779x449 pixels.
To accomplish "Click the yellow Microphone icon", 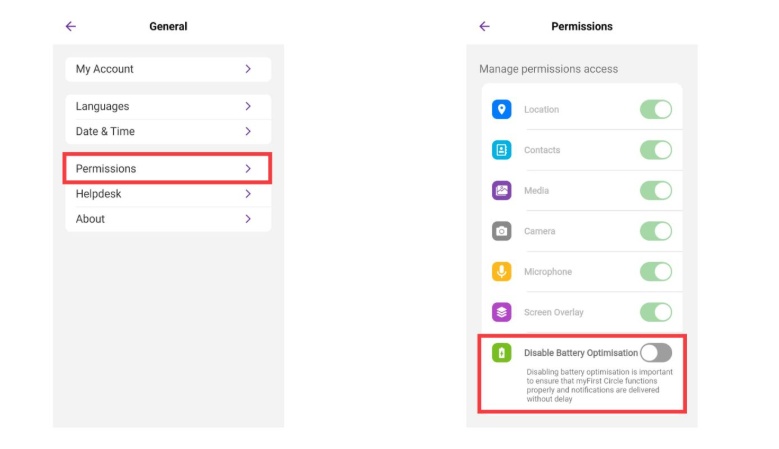I will point(501,272).
